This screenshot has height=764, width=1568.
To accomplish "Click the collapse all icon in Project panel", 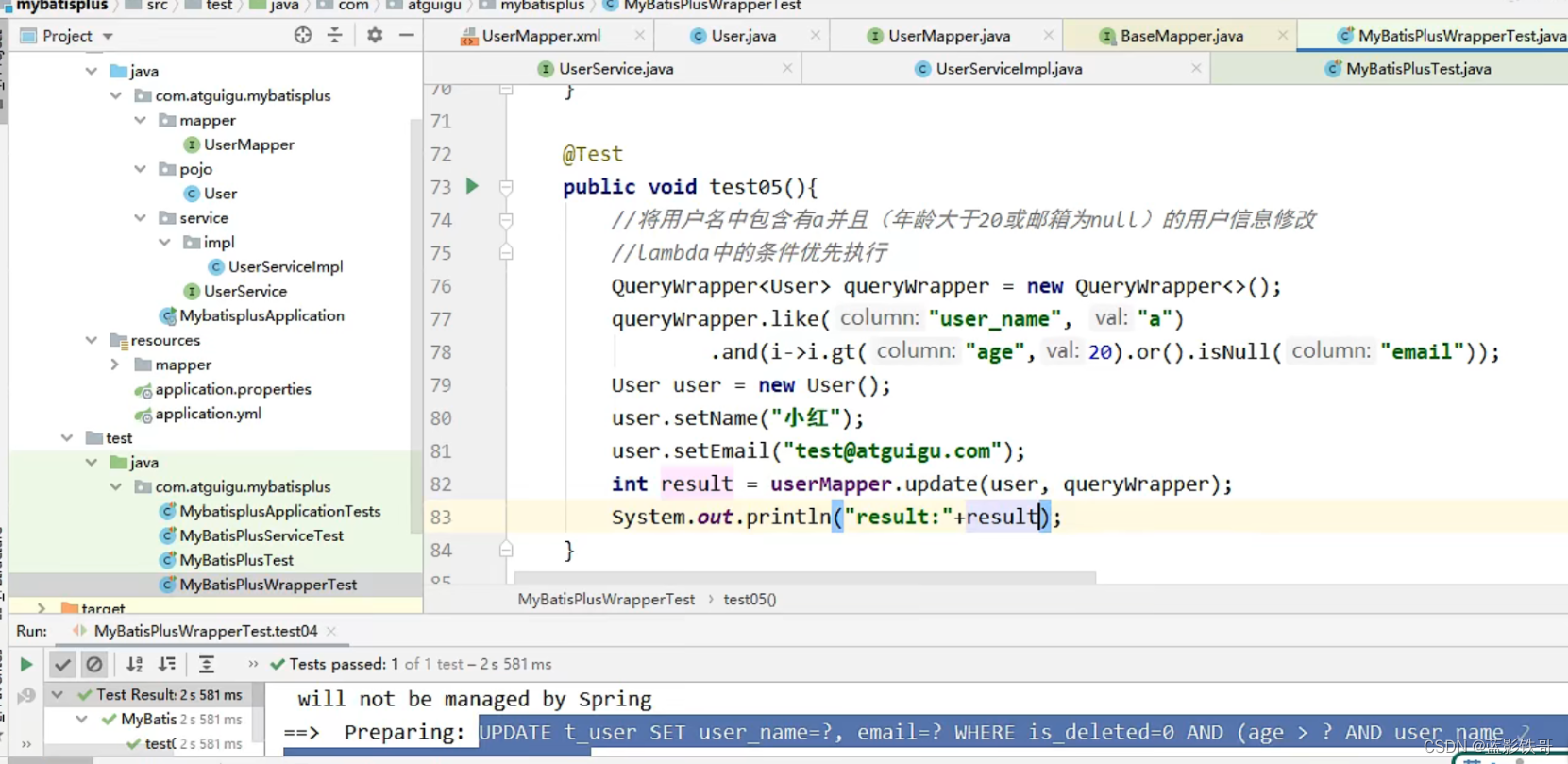I will [x=335, y=35].
